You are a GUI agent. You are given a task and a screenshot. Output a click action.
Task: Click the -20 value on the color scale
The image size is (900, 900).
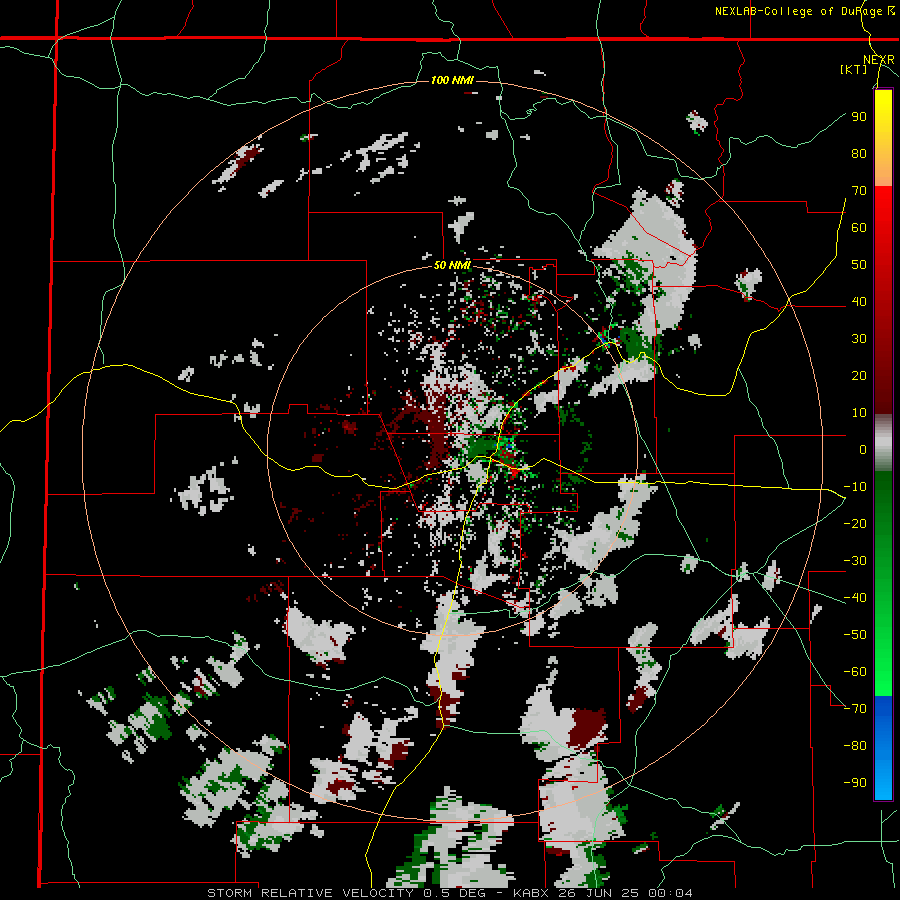855,524
